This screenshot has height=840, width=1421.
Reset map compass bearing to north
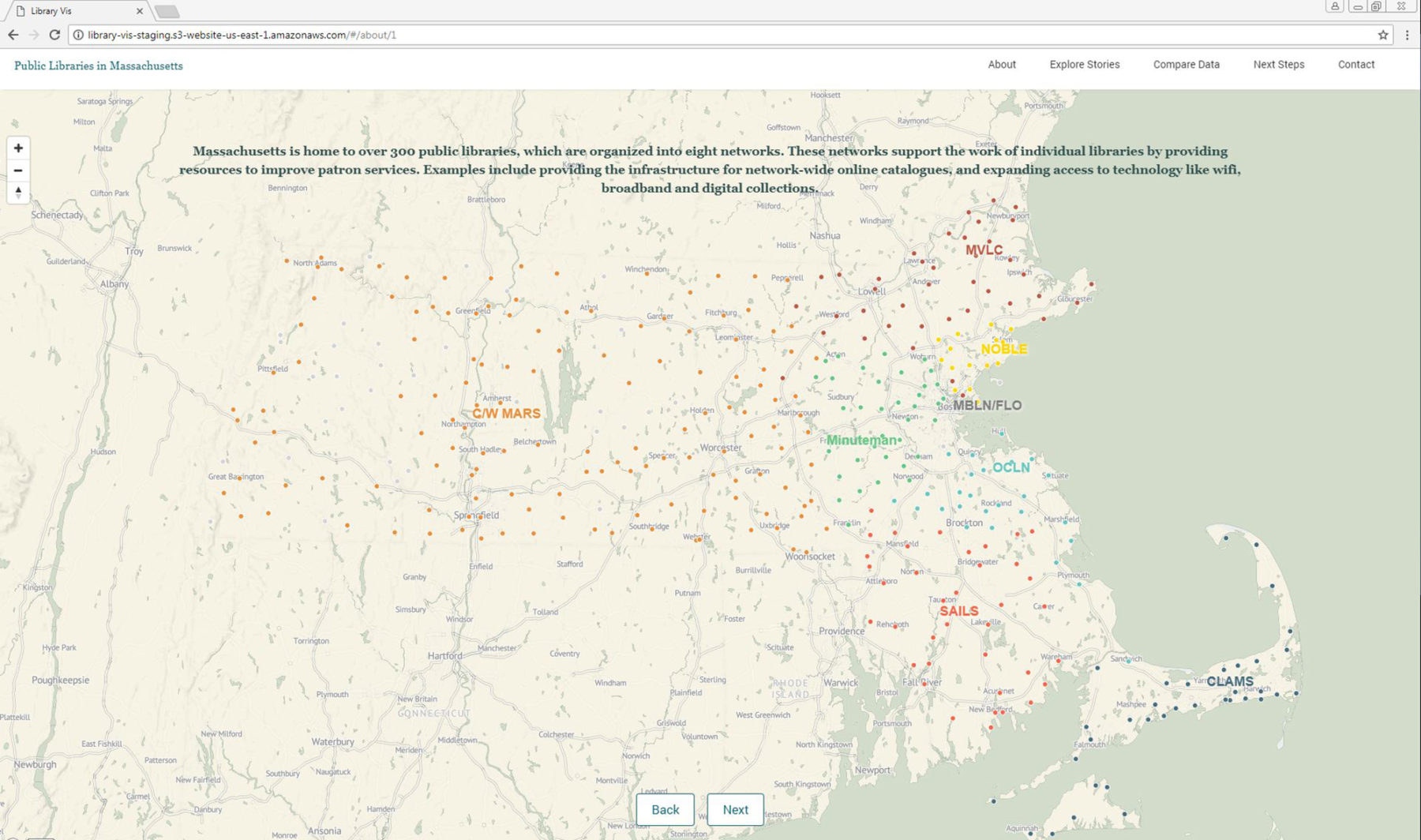[x=18, y=193]
